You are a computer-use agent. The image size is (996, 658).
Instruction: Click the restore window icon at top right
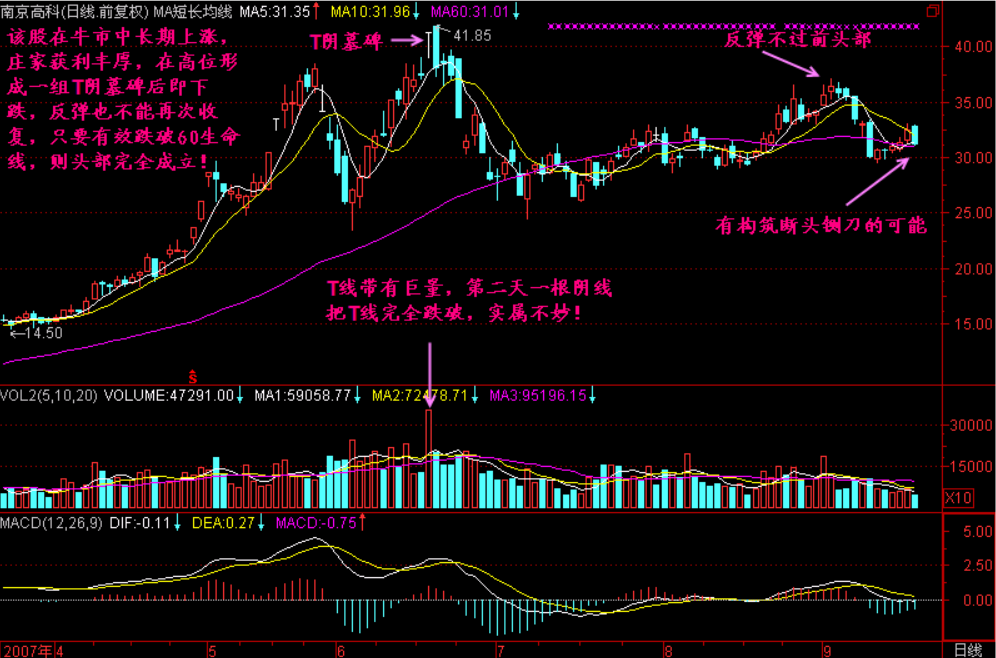pos(933,11)
